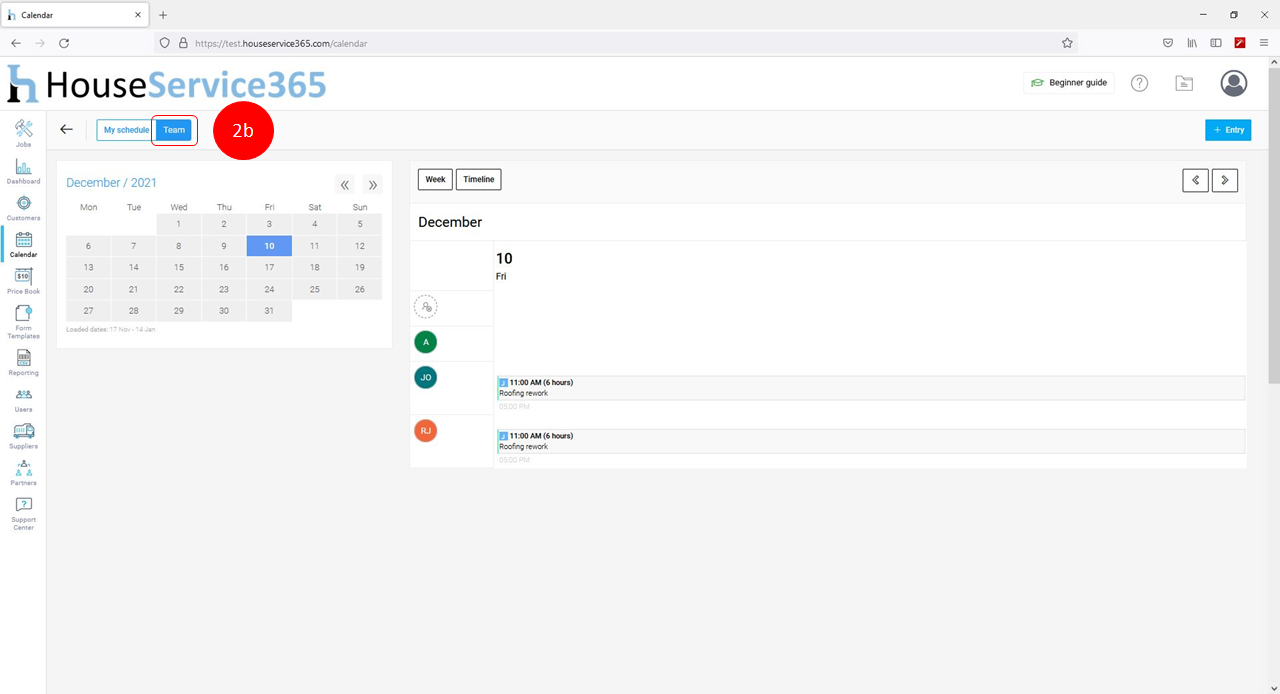Select the Timeline view button
This screenshot has height=694, width=1280.
479,180
